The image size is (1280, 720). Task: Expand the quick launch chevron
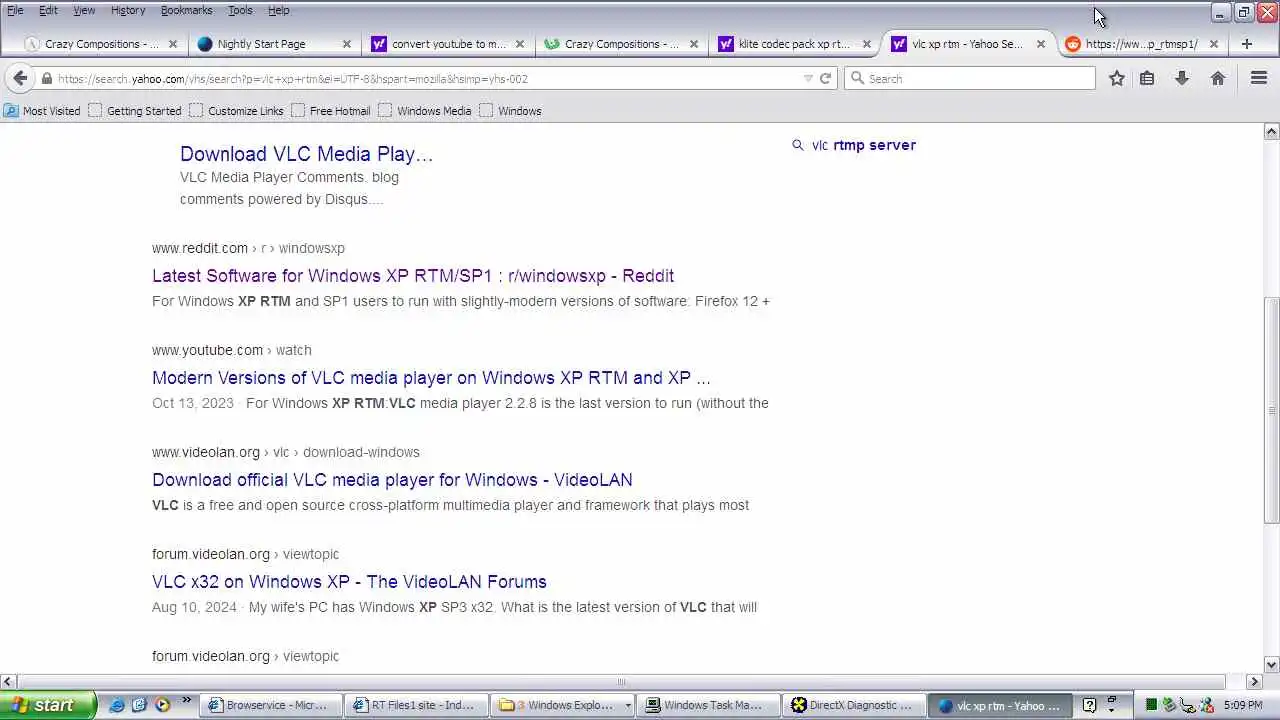point(186,701)
